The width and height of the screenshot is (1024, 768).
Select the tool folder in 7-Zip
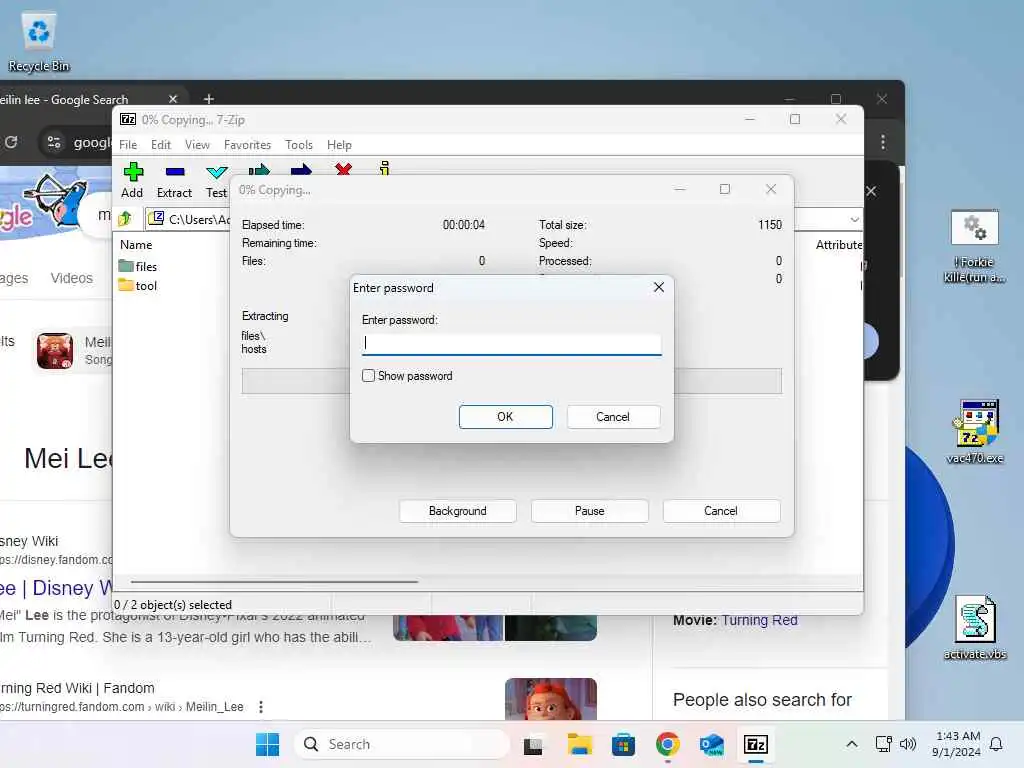[x=138, y=285]
